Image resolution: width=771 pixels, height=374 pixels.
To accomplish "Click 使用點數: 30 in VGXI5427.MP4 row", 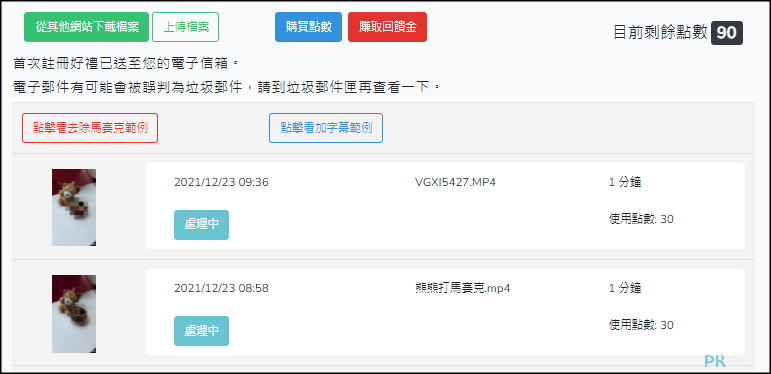I will (641, 219).
